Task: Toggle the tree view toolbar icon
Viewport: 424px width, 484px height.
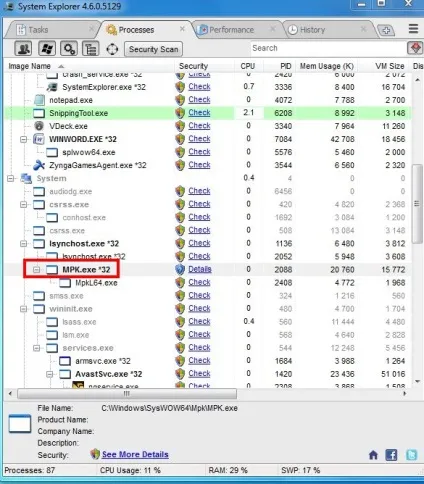Action: pyautogui.click(x=91, y=49)
